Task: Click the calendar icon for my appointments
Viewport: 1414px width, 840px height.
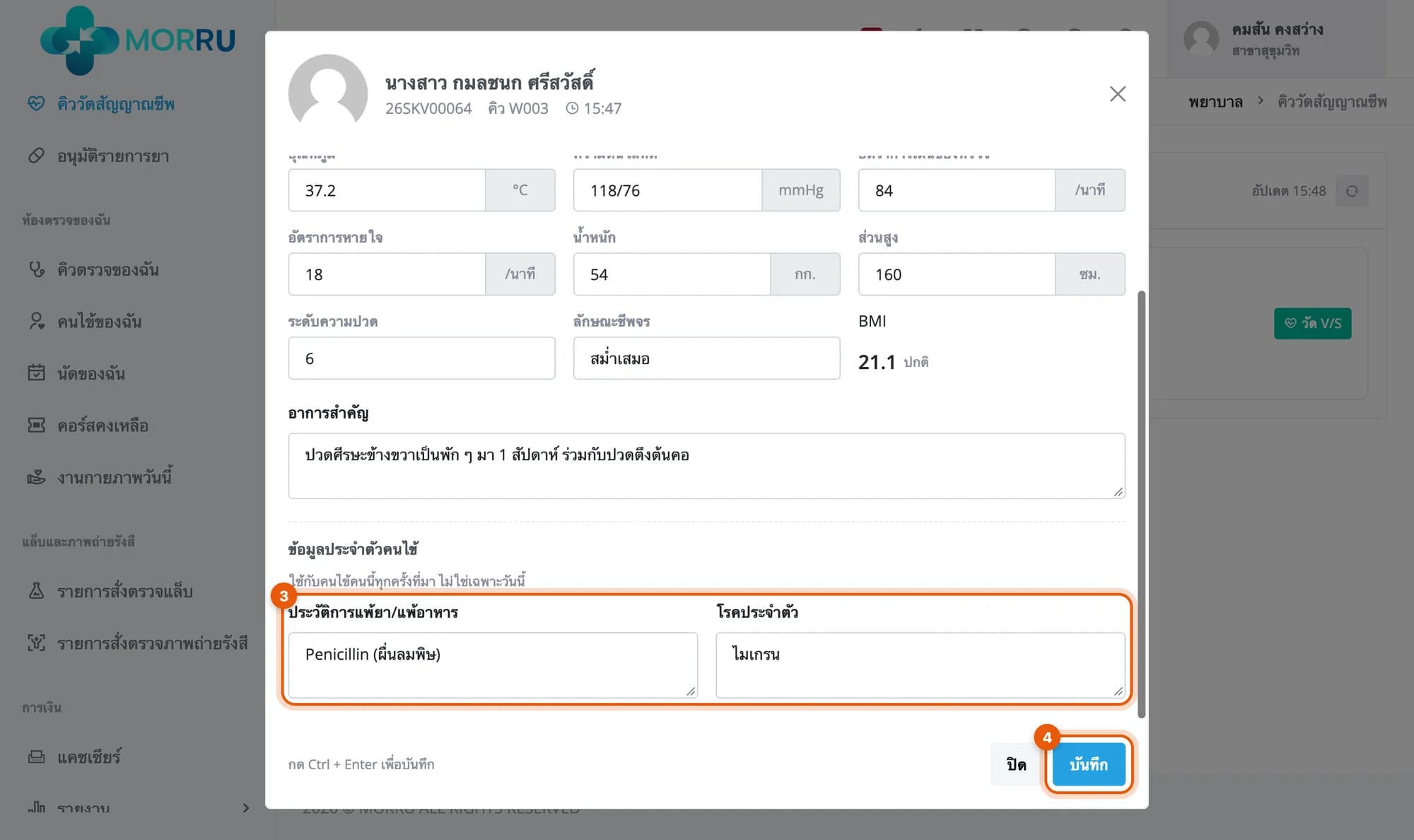Action: pyautogui.click(x=36, y=373)
